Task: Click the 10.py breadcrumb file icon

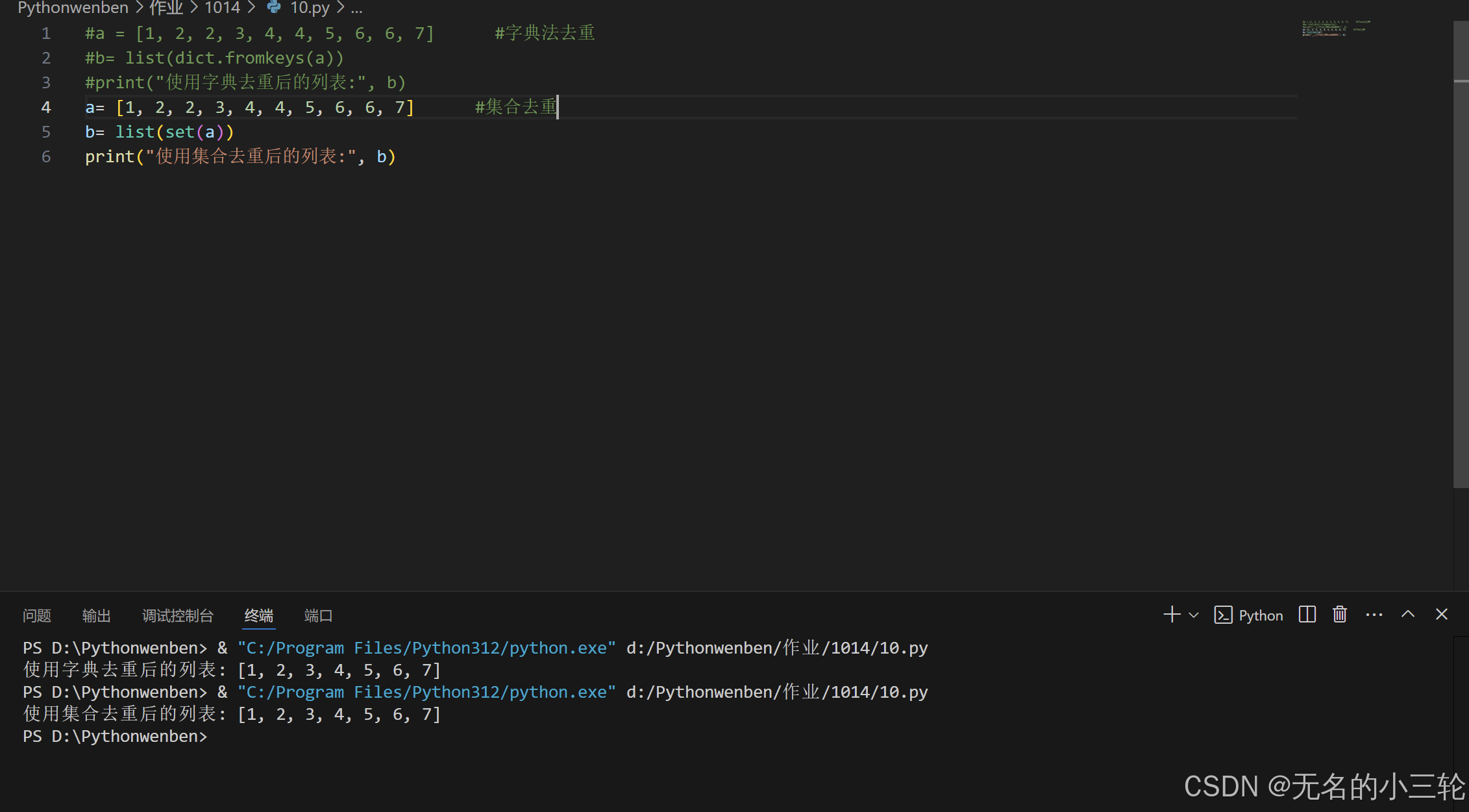Action: coord(274,7)
